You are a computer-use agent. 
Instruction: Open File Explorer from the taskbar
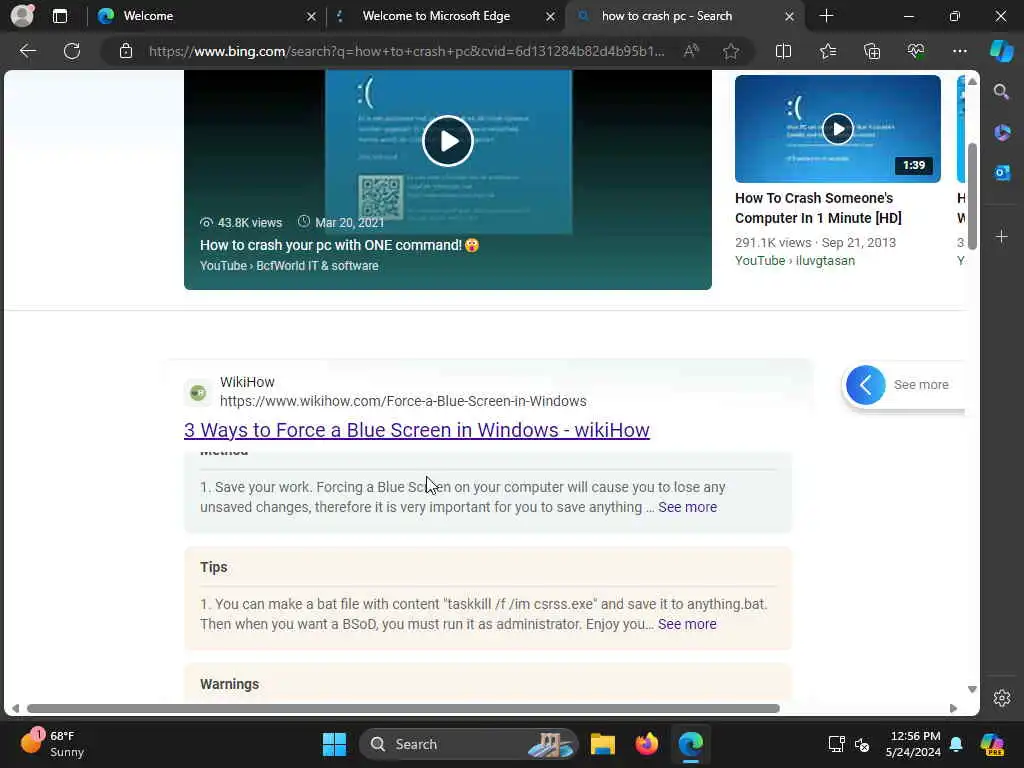pyautogui.click(x=602, y=744)
